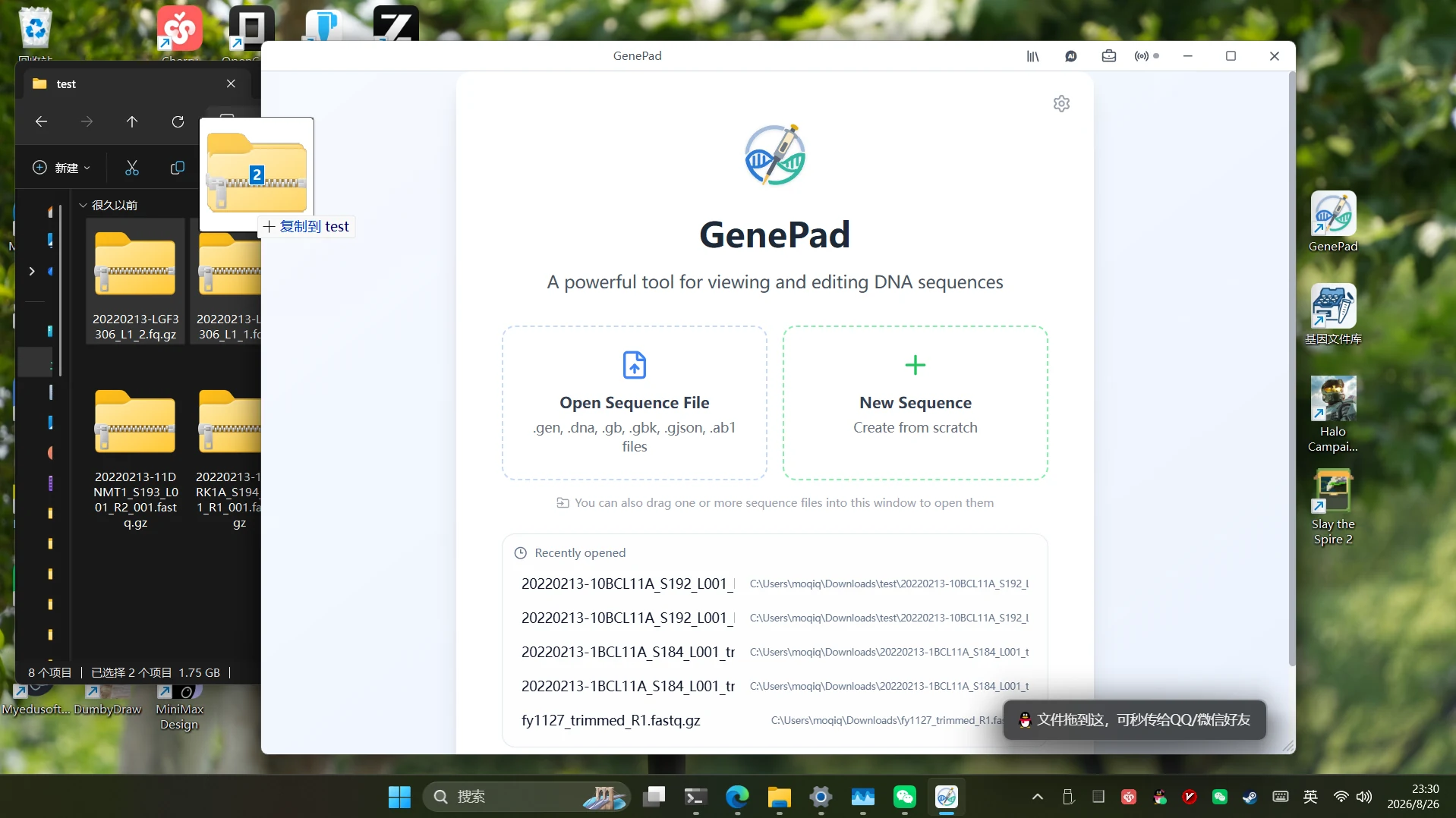Show hidden tray icons chevron
The image size is (1456, 818).
(1038, 797)
